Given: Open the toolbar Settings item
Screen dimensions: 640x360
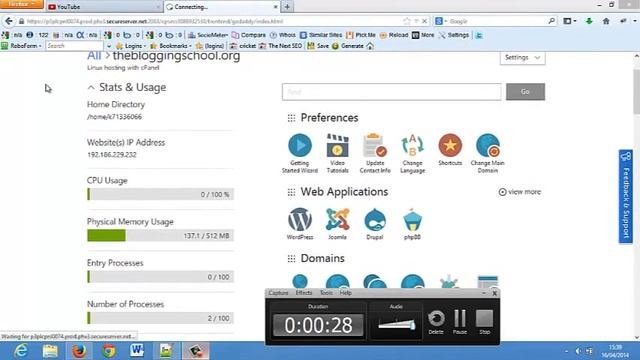Looking at the screenshot, I should (454, 35).
